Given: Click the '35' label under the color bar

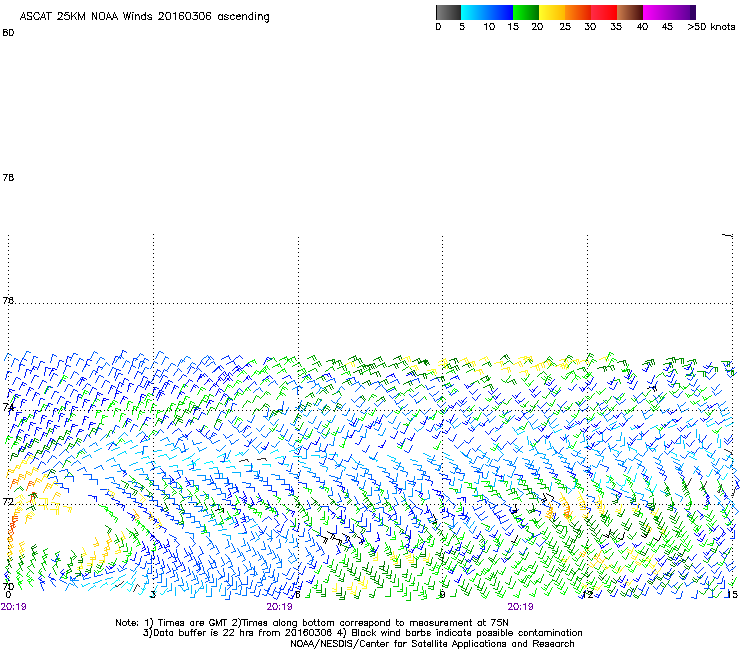Looking at the screenshot, I should coord(616,26).
